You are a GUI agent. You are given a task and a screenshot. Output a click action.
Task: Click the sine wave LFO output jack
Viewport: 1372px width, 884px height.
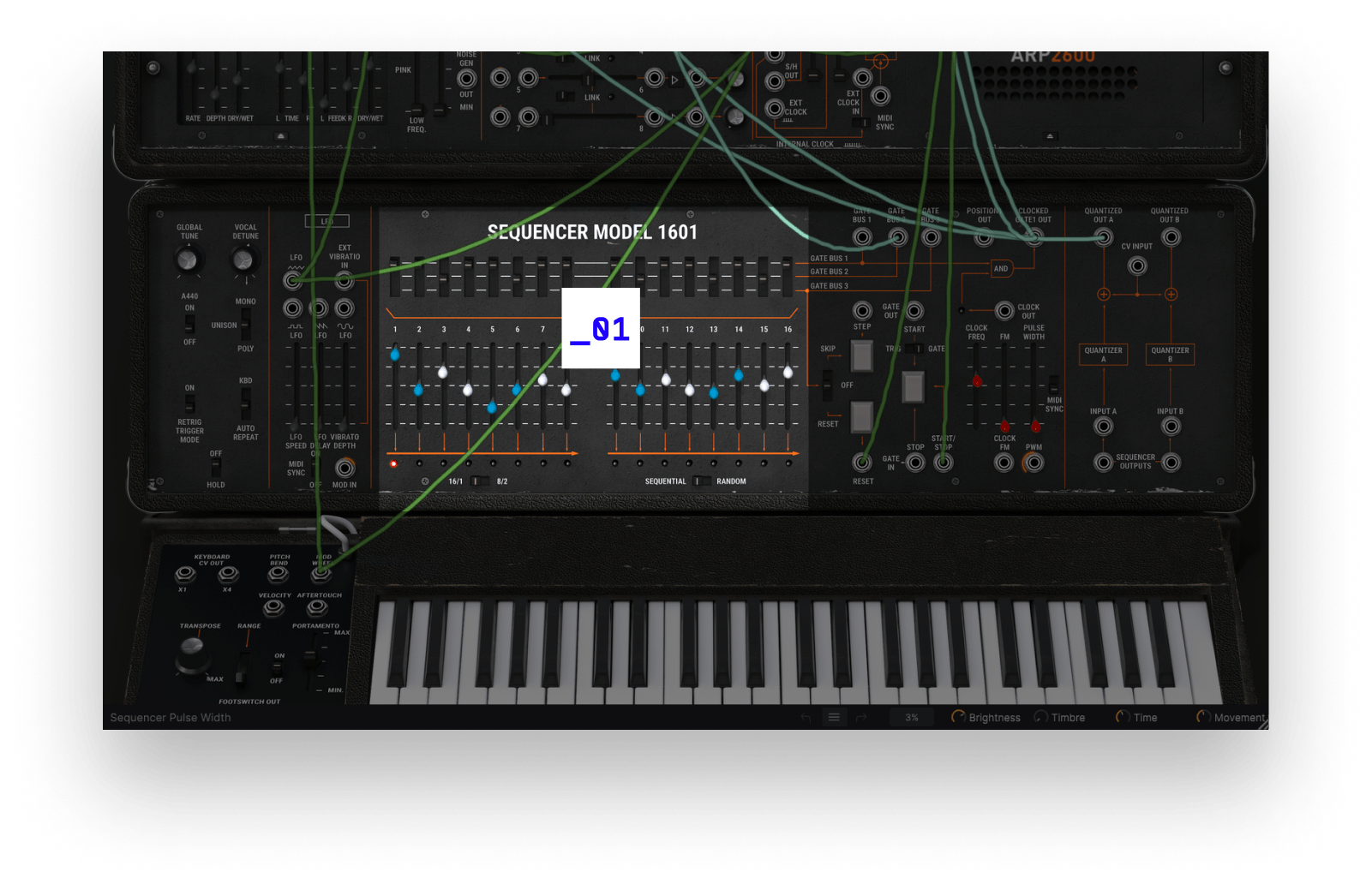click(x=344, y=308)
